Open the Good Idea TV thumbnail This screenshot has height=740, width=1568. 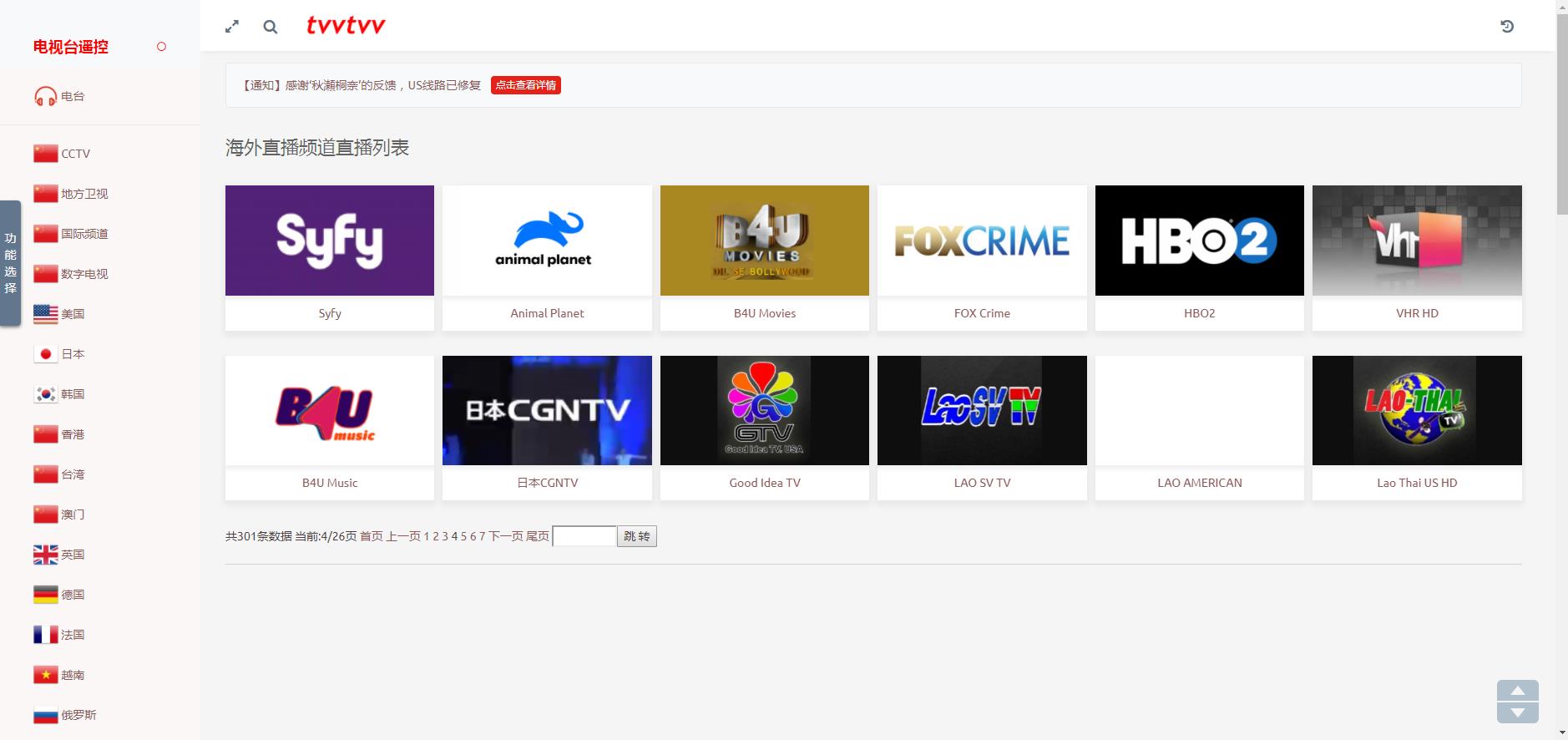point(765,410)
